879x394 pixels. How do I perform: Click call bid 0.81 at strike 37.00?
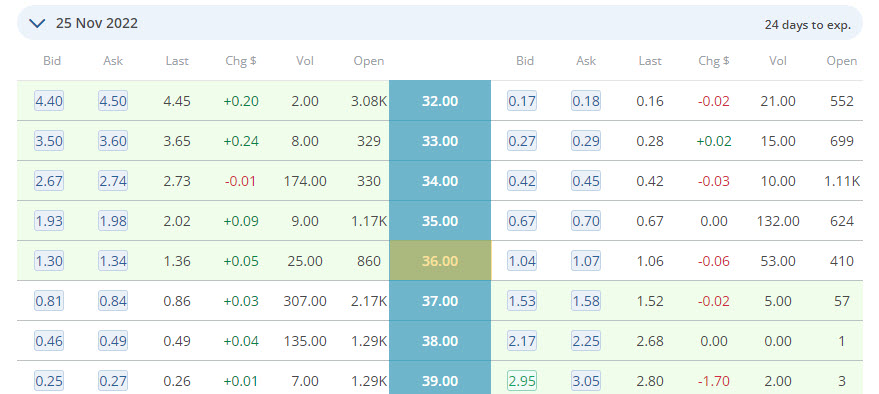49,302
